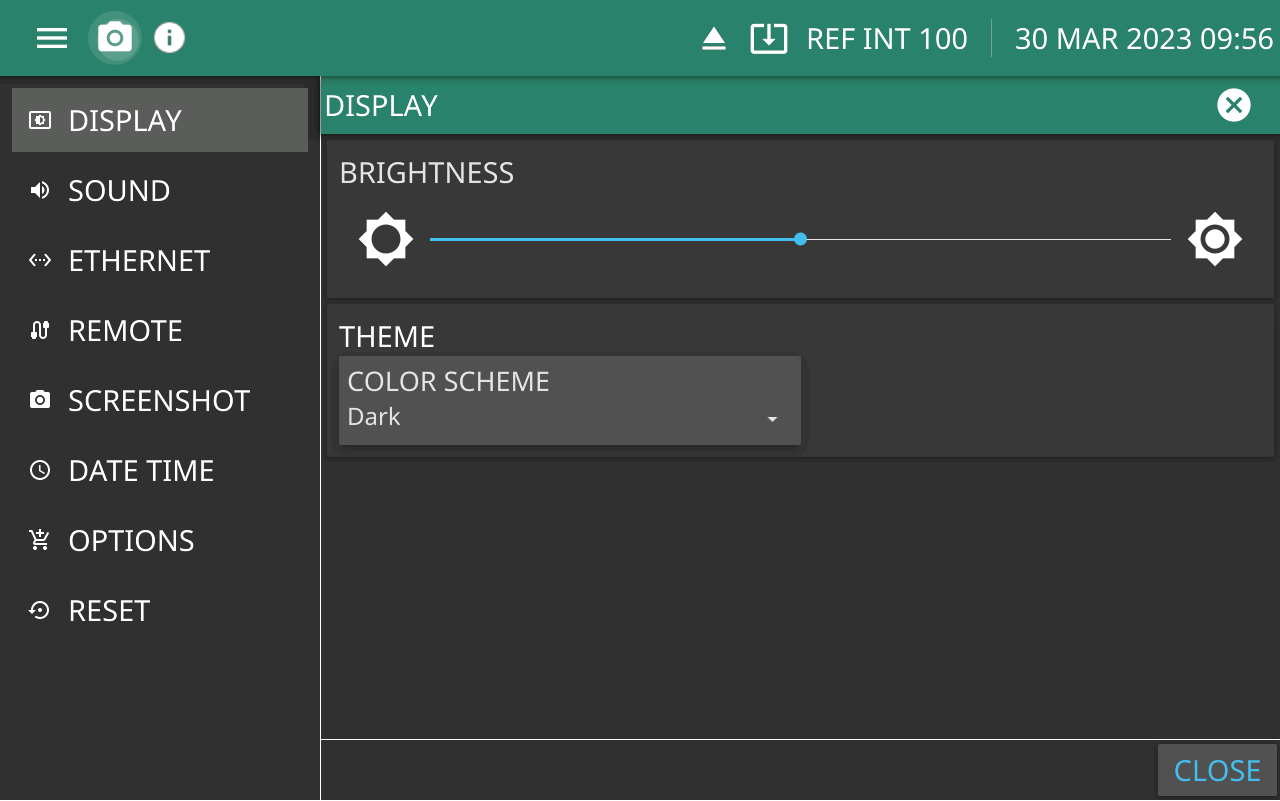Click the download-to-storage icon in header

click(768, 39)
